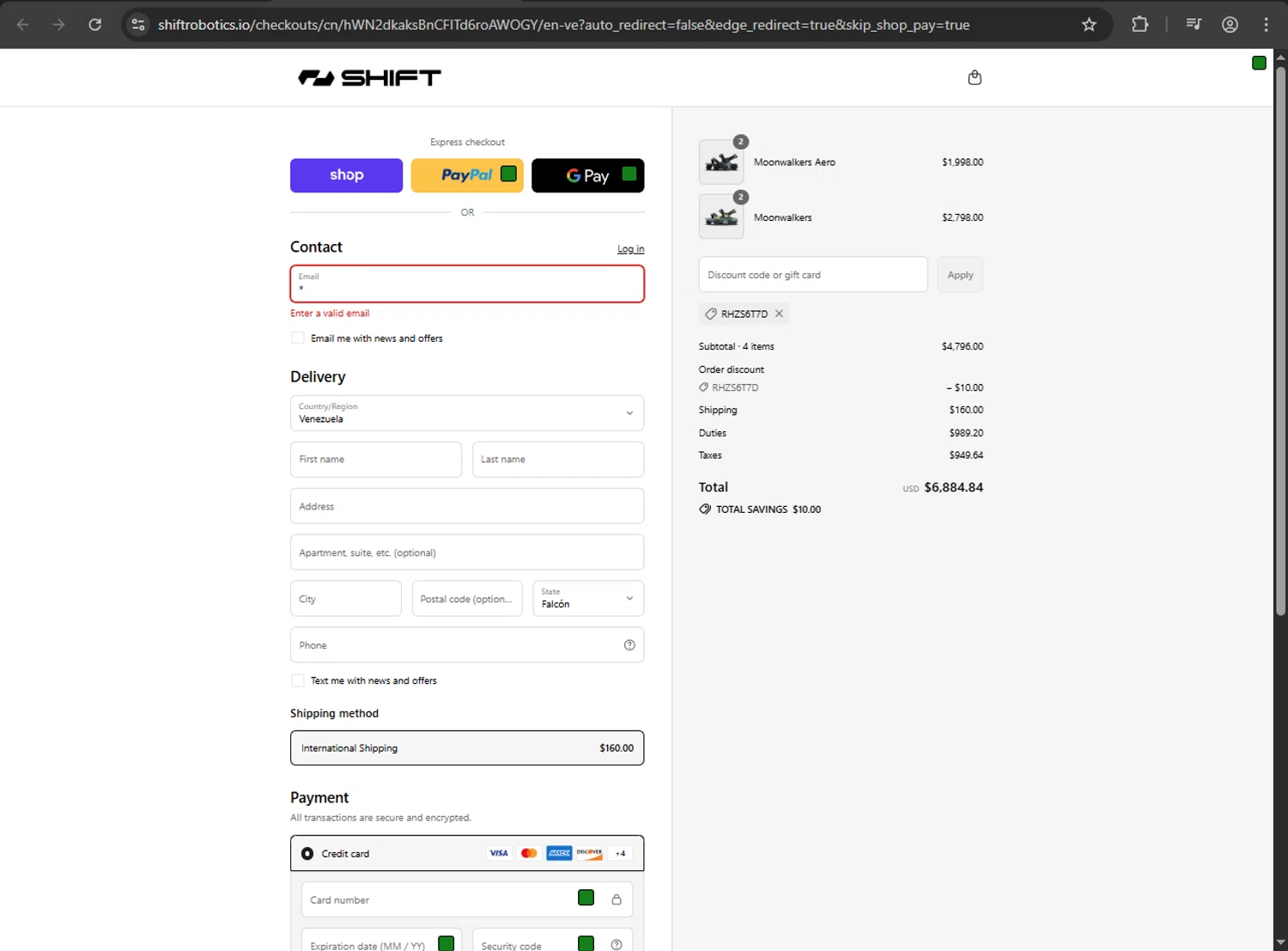Image resolution: width=1288 pixels, height=951 pixels.
Task: Remove discount code RHZS6T7D with X
Action: coord(779,314)
